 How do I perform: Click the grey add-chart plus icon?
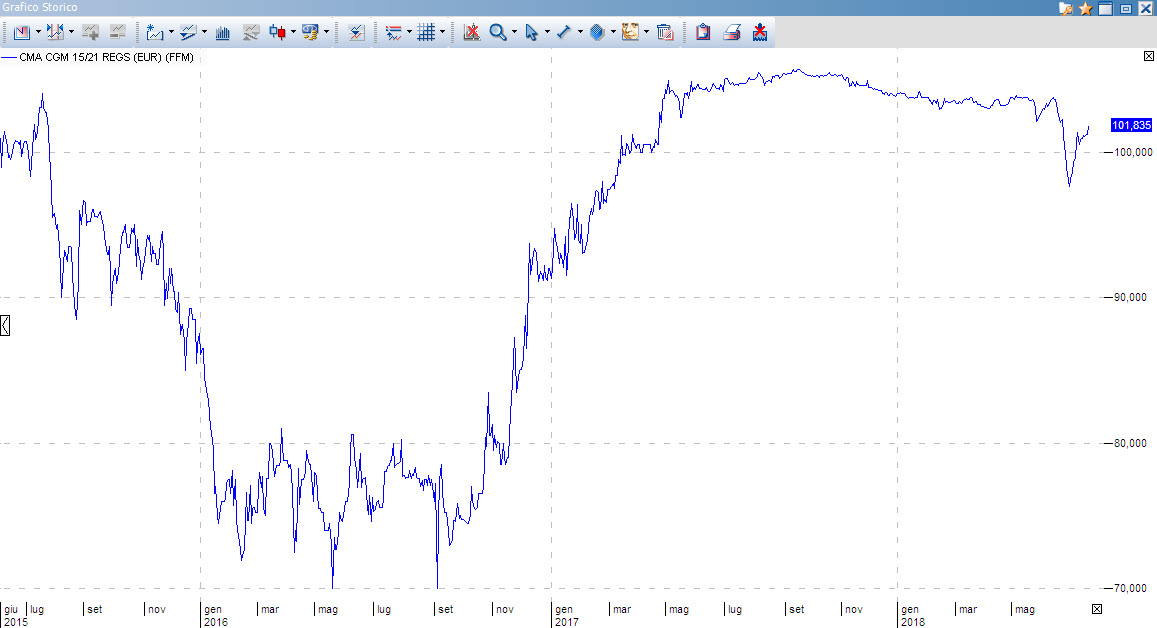click(x=90, y=32)
